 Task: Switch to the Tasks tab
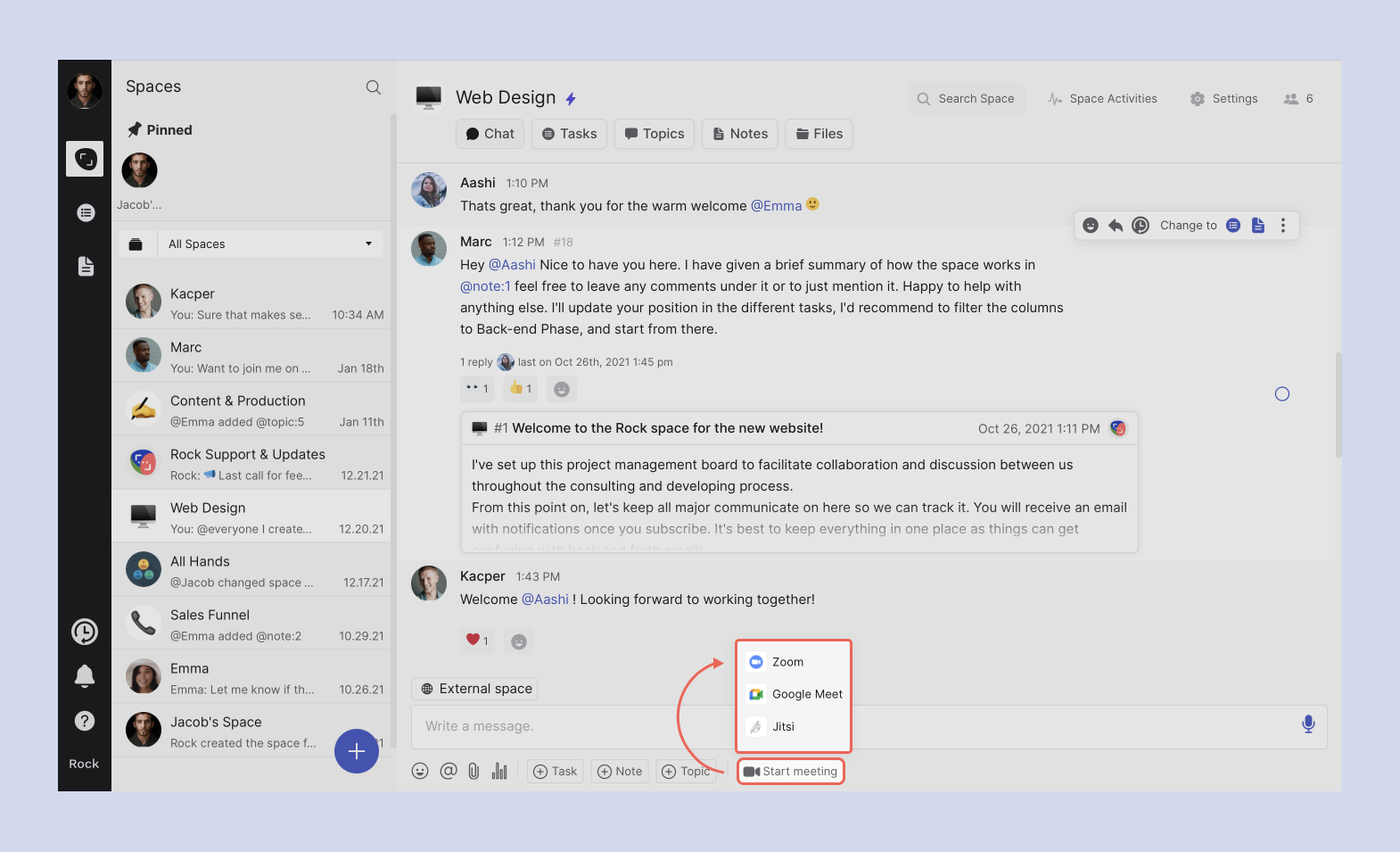[x=569, y=134]
